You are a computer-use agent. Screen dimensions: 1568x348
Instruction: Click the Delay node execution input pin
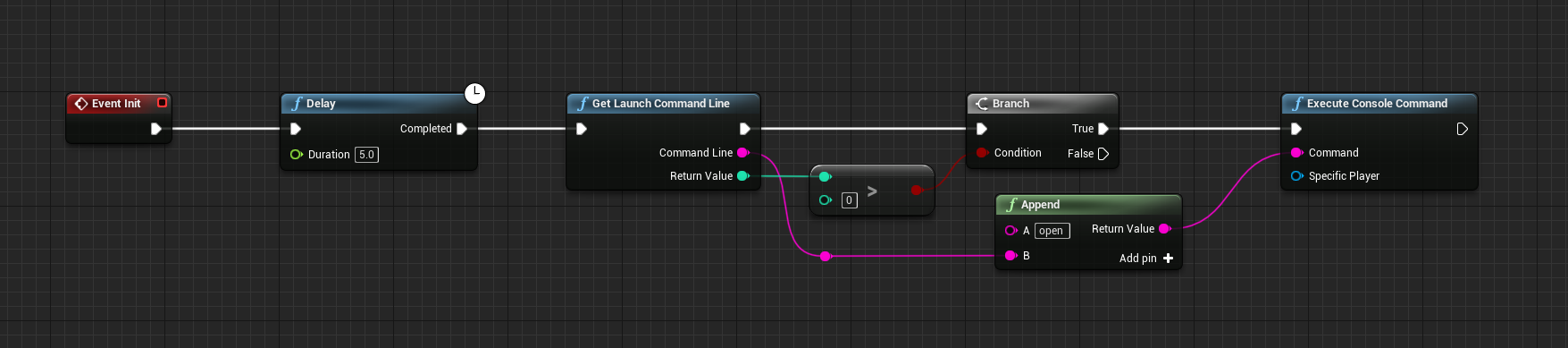(296, 129)
